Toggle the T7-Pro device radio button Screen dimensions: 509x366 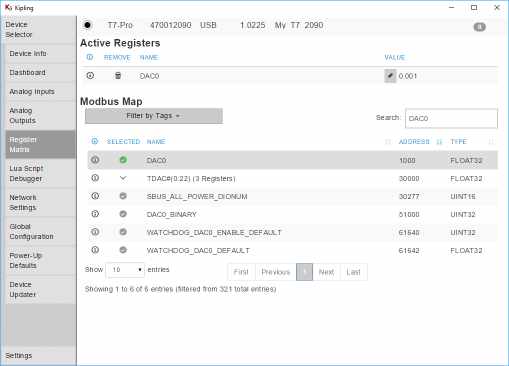[87, 25]
